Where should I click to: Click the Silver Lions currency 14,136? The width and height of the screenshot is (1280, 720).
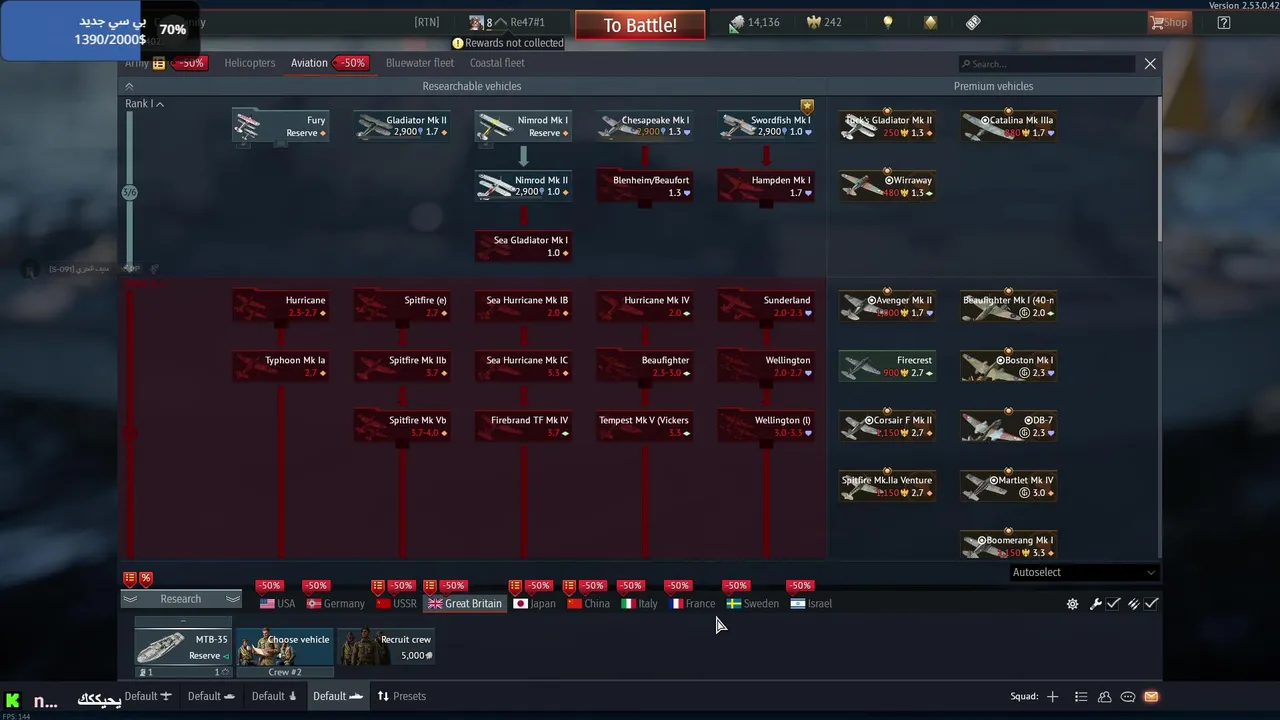pyautogui.click(x=755, y=22)
